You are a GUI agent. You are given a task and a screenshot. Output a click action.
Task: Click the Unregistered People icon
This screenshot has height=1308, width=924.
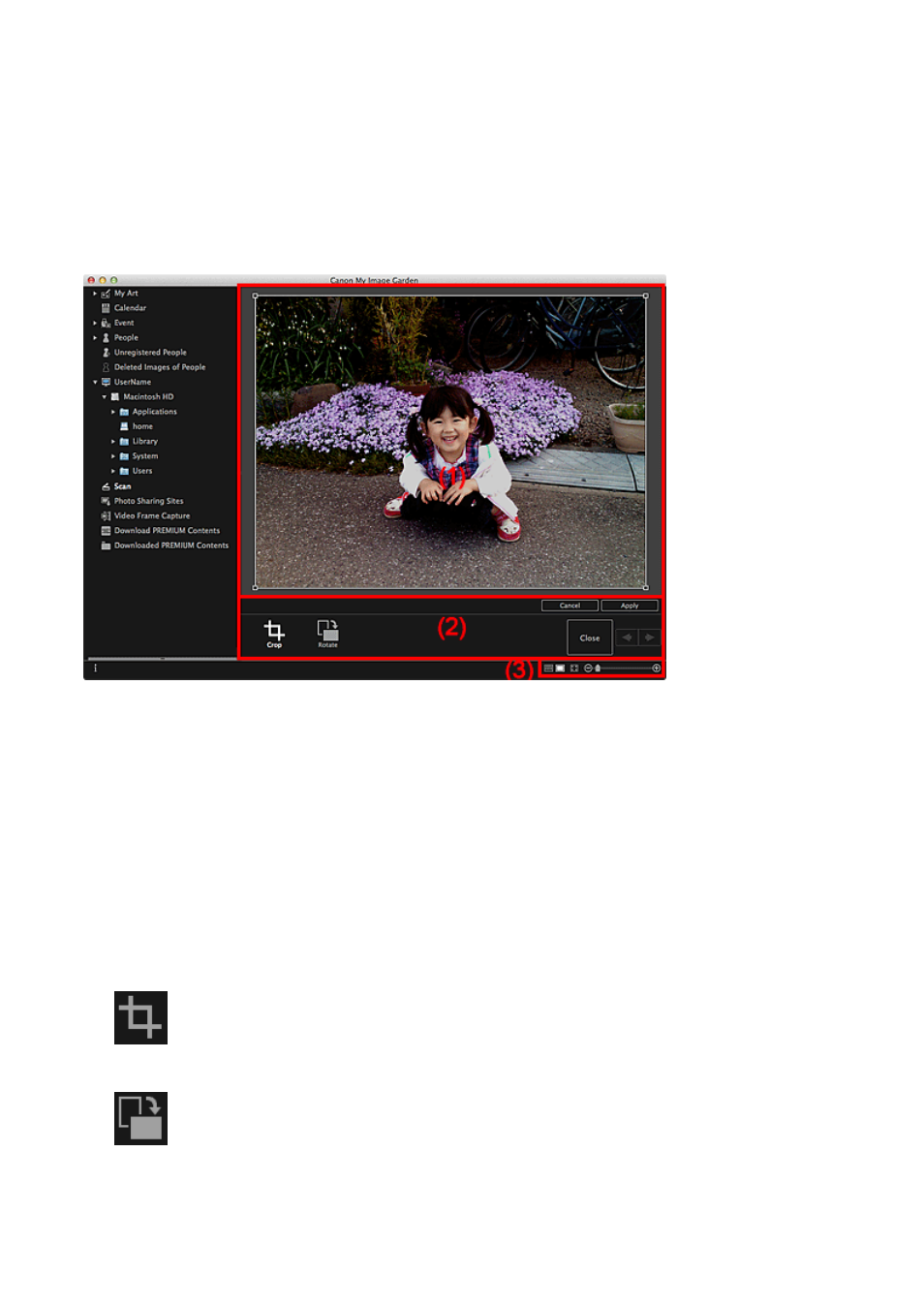[x=106, y=353]
